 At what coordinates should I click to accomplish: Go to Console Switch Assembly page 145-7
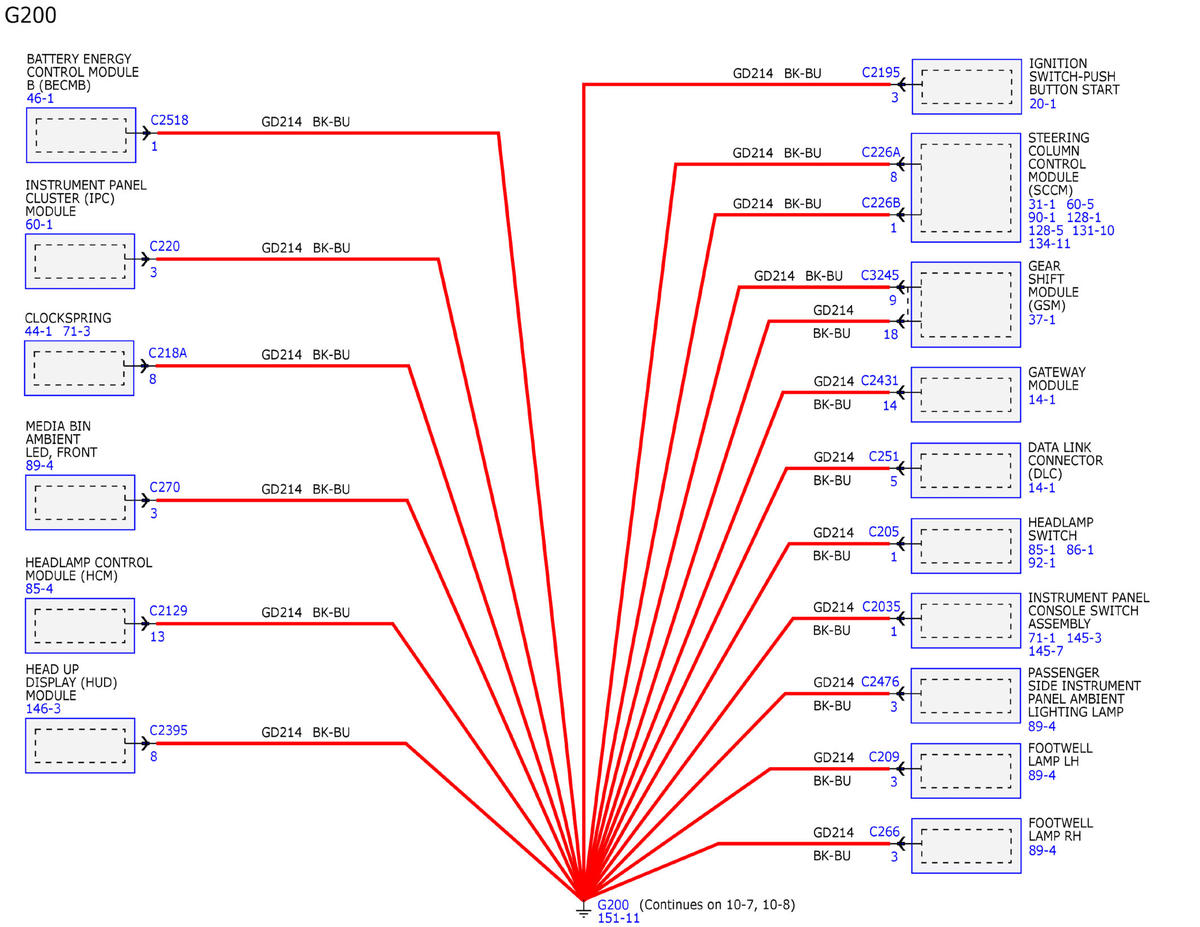pyautogui.click(x=1047, y=652)
